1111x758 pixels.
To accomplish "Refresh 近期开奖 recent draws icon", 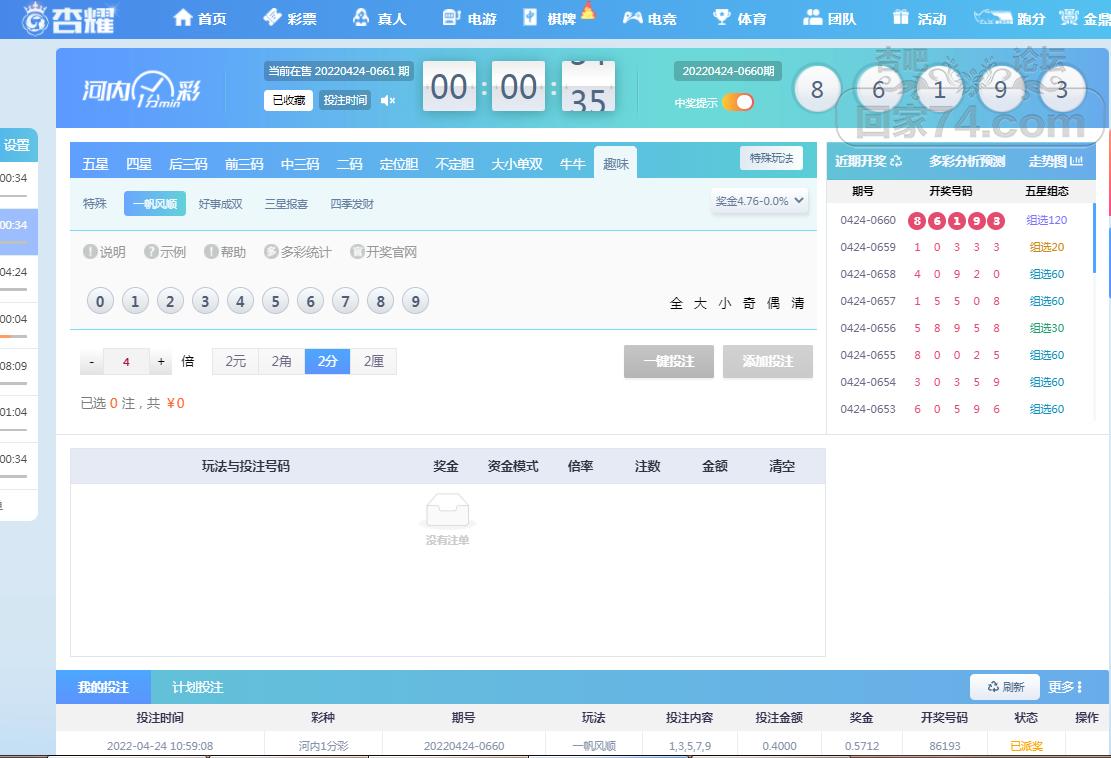I will (x=896, y=162).
